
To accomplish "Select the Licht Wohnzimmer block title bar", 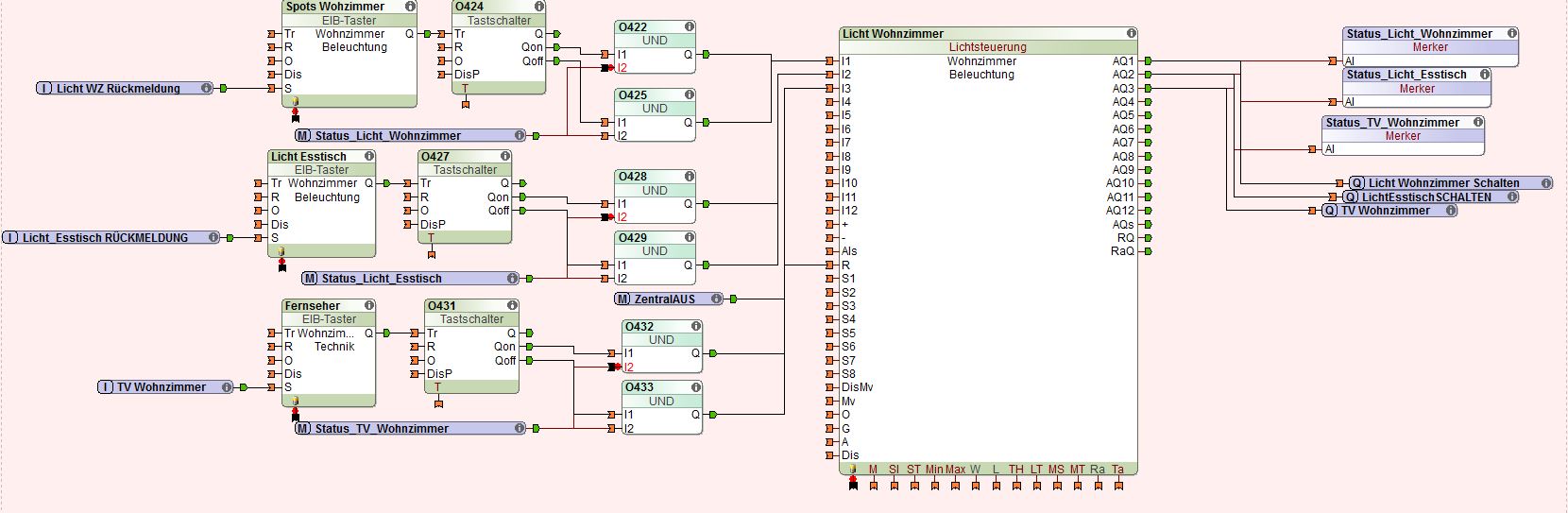I will pyautogui.click(x=988, y=34).
